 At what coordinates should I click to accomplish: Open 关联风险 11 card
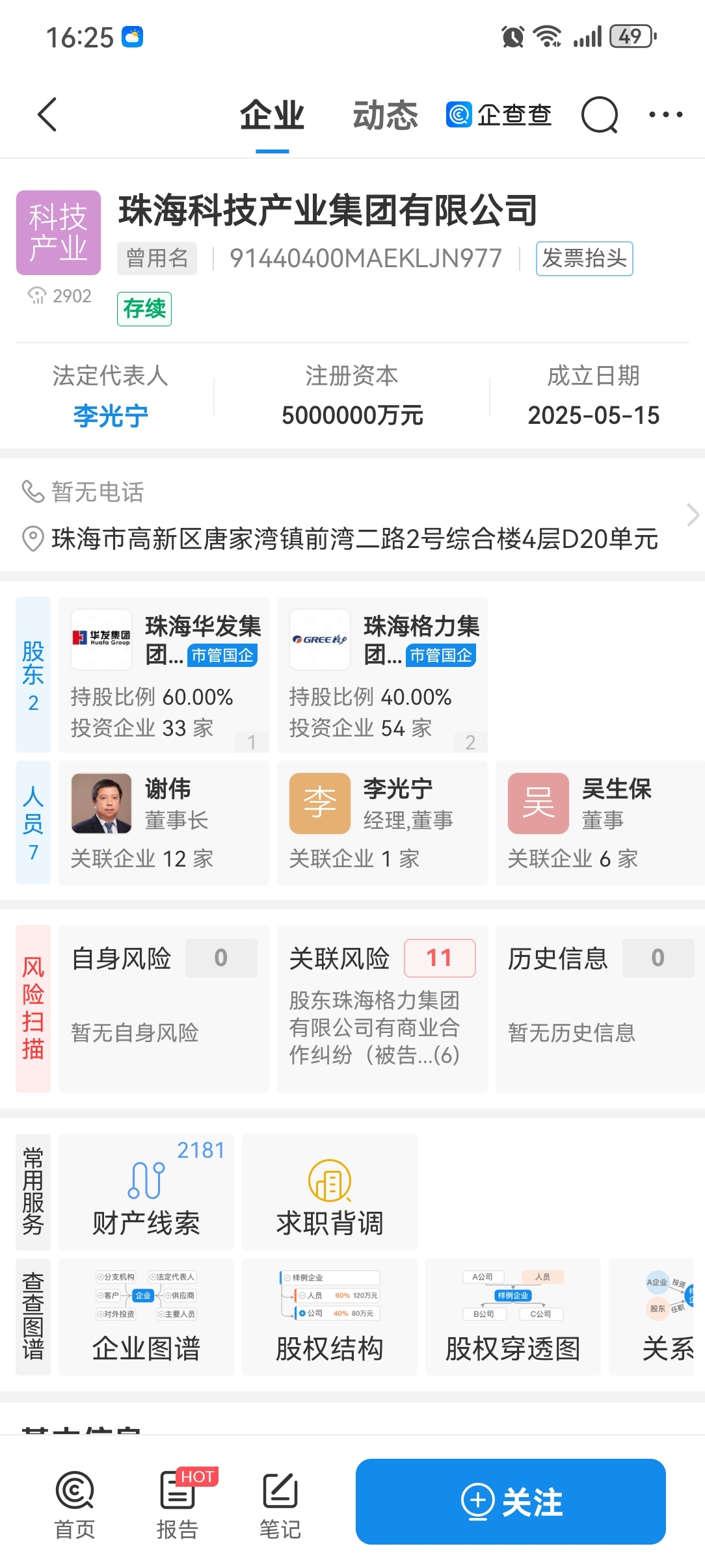(382, 1008)
